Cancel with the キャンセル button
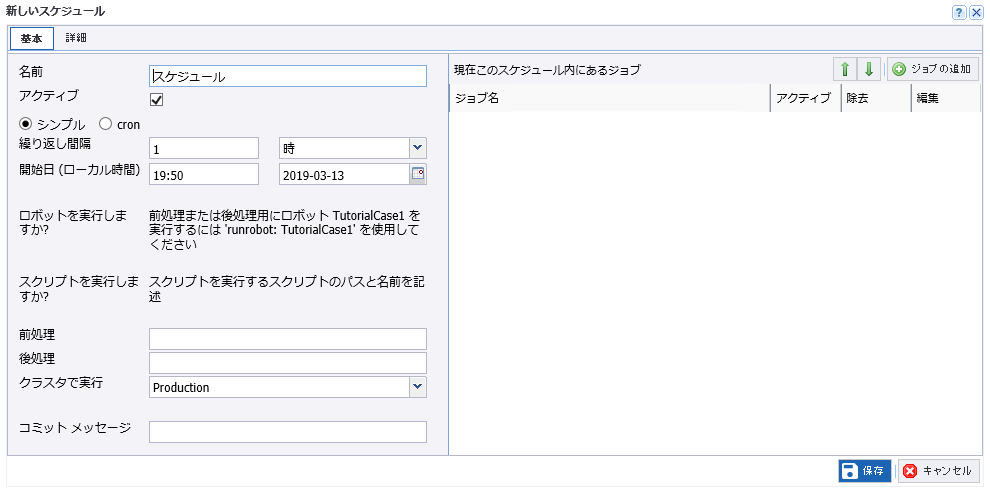Screen dimensions: 990x493 click(939, 470)
